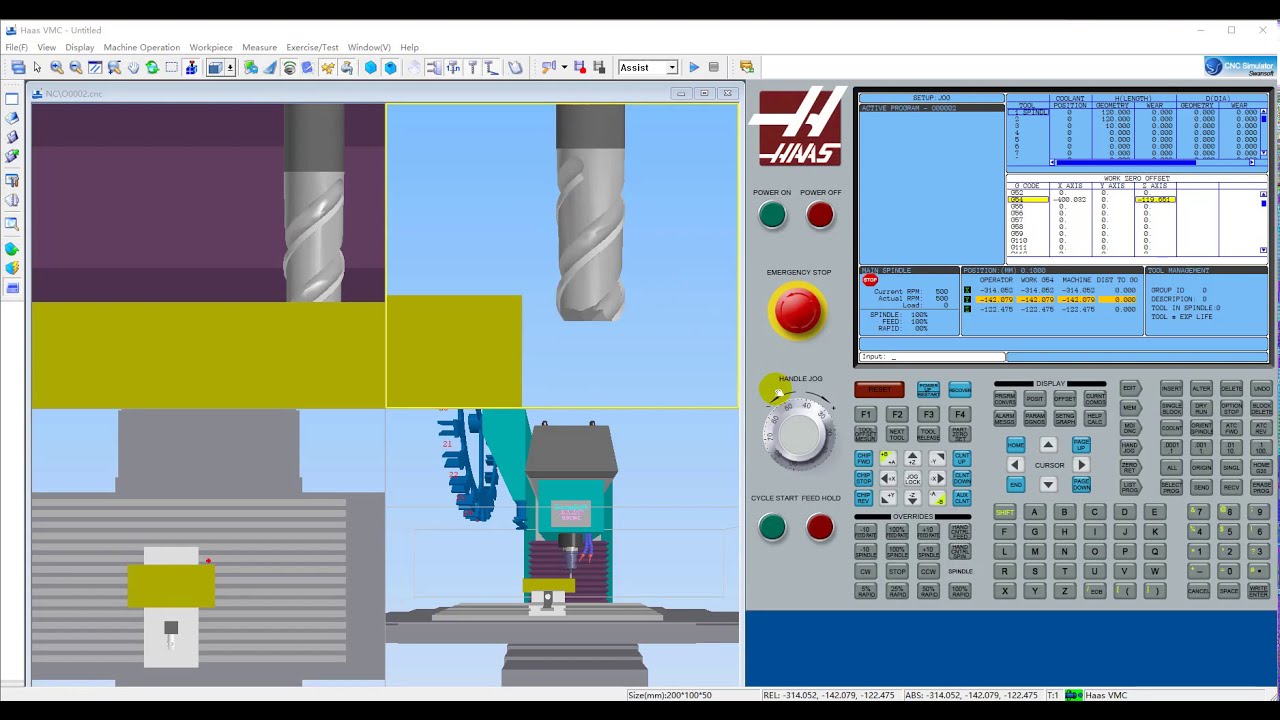Click the JOG LOCK key
The height and width of the screenshot is (720, 1280).
point(912,478)
